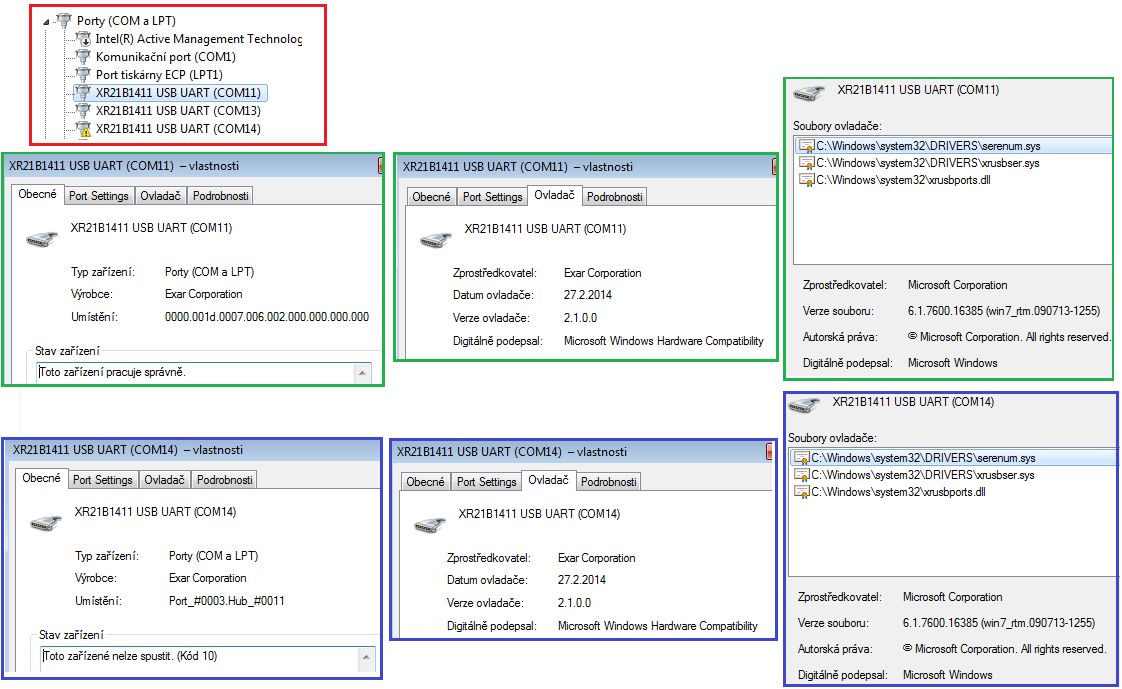Screen dimensions: 1122x689
Task: Select Komunikační port (COM1) entry
Action: [165, 57]
